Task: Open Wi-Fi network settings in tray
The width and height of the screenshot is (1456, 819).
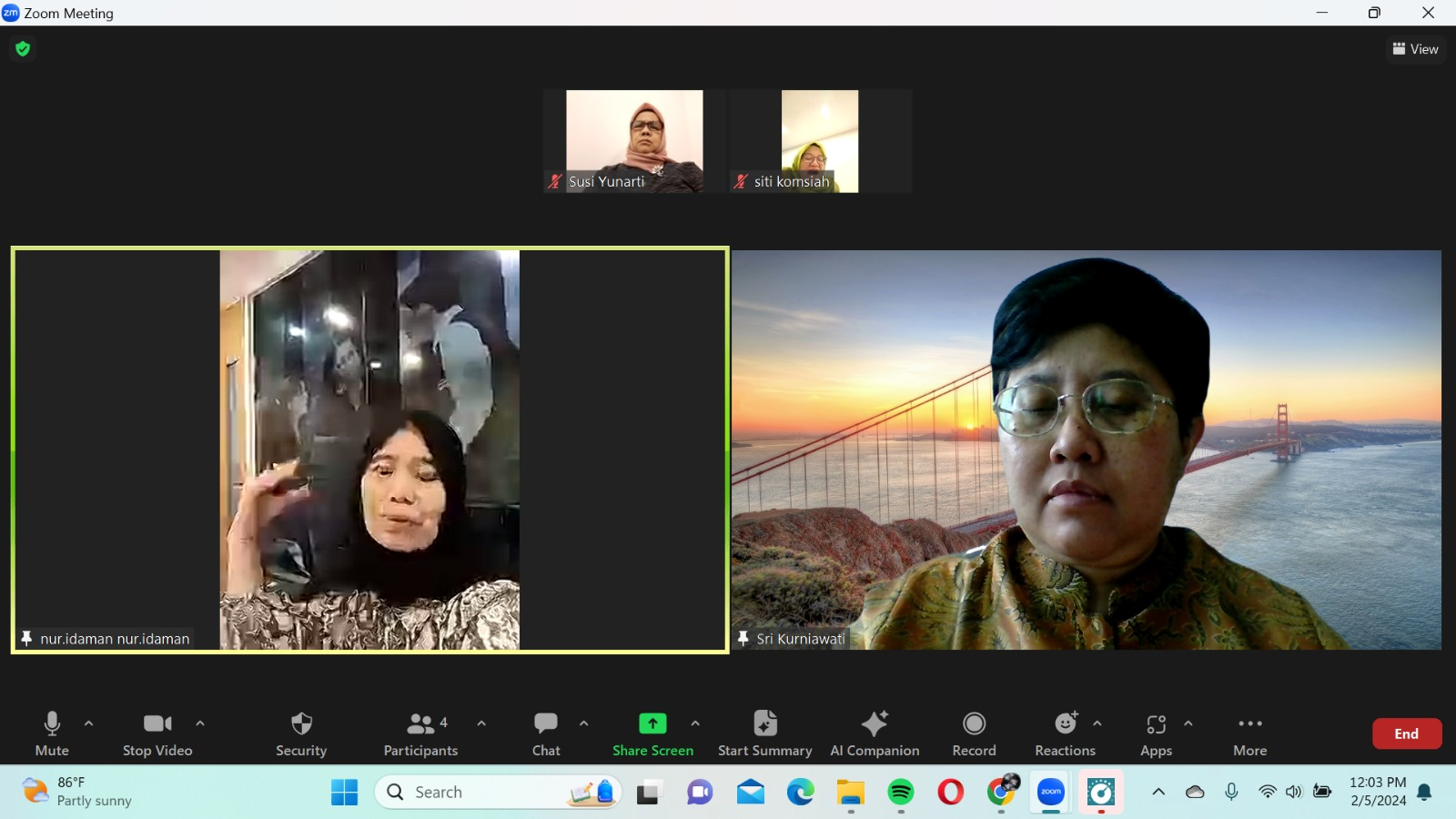Action: (x=1267, y=793)
